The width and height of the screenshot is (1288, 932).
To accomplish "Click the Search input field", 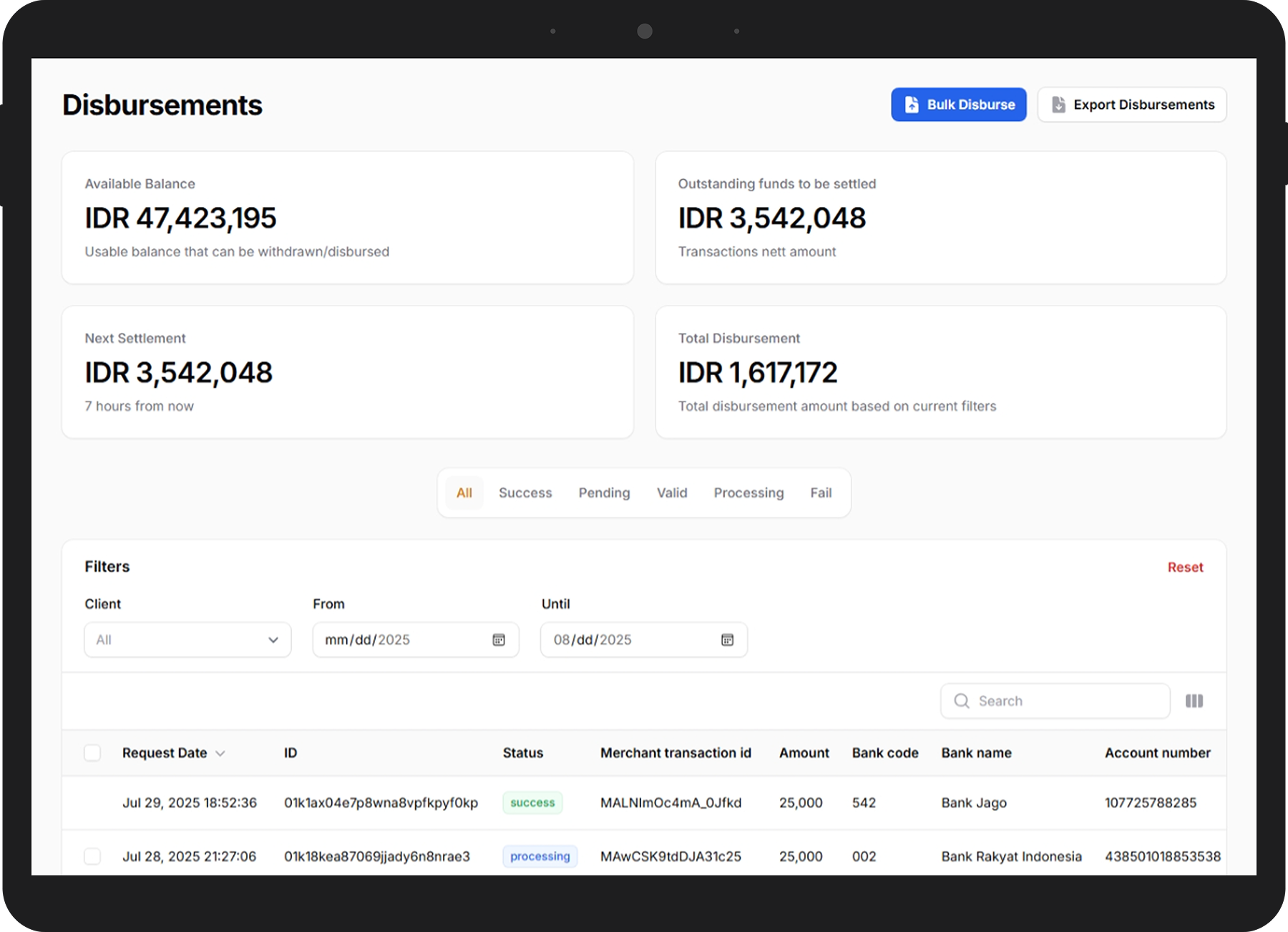I will tap(1066, 701).
